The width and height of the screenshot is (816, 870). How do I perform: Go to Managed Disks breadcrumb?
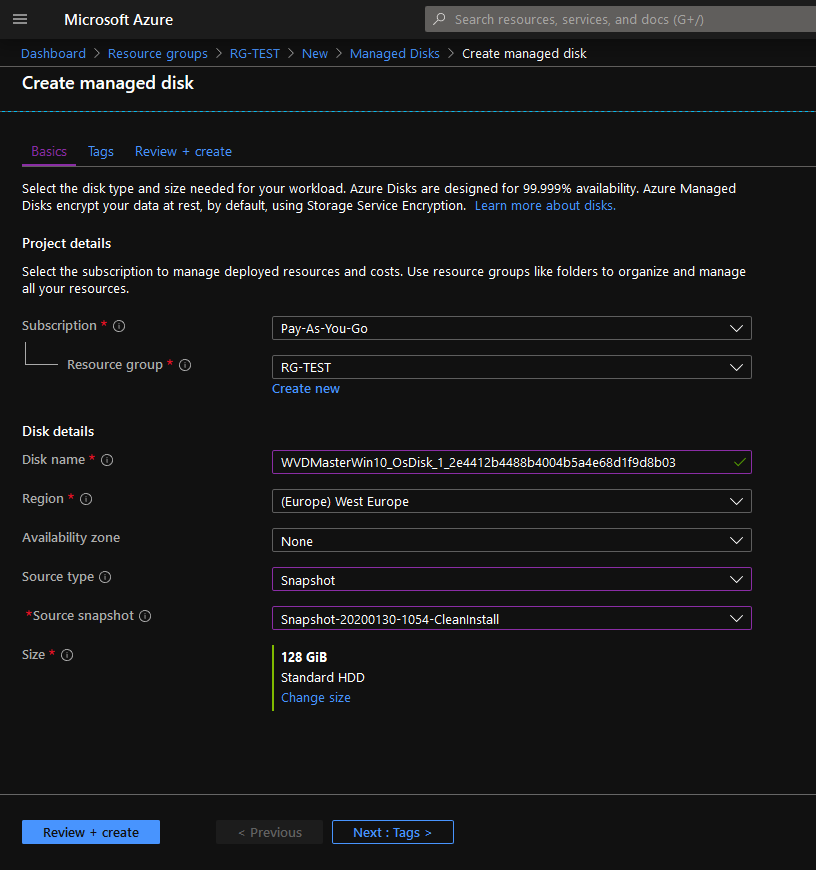394,54
